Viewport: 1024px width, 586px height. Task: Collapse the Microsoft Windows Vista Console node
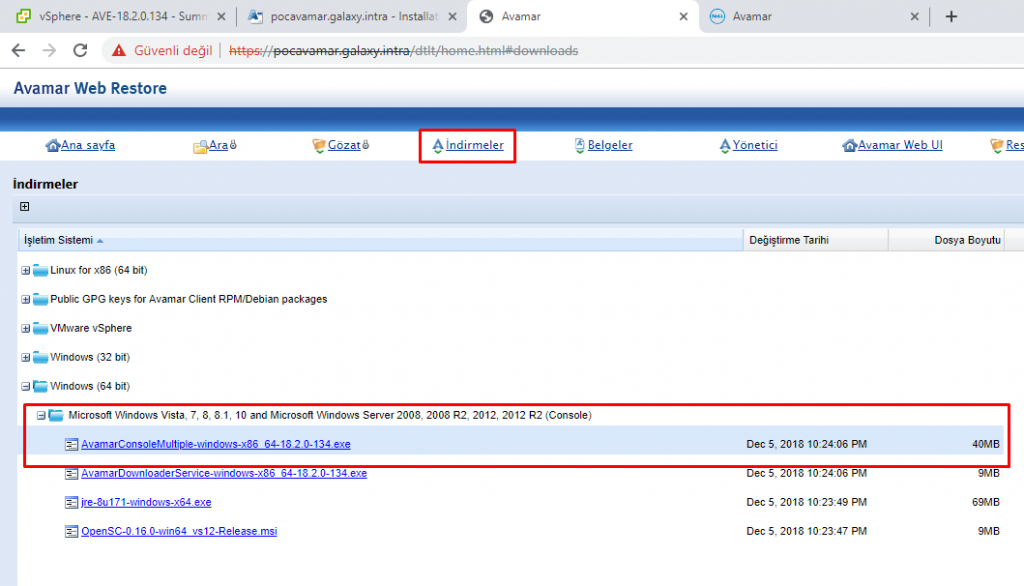point(41,415)
